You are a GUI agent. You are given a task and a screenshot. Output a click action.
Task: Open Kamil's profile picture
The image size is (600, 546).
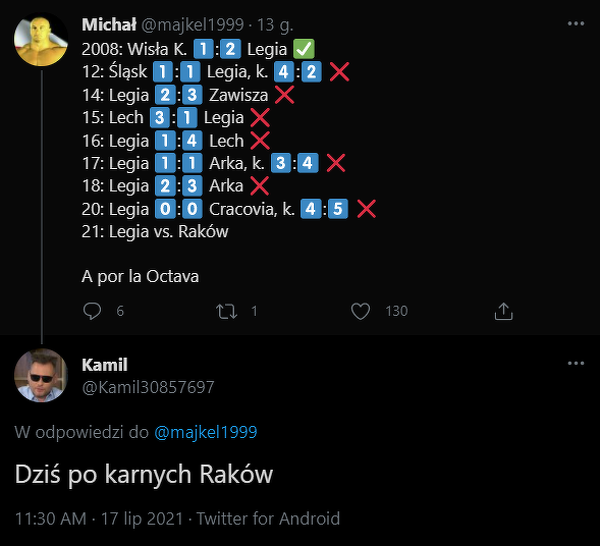[x=41, y=376]
